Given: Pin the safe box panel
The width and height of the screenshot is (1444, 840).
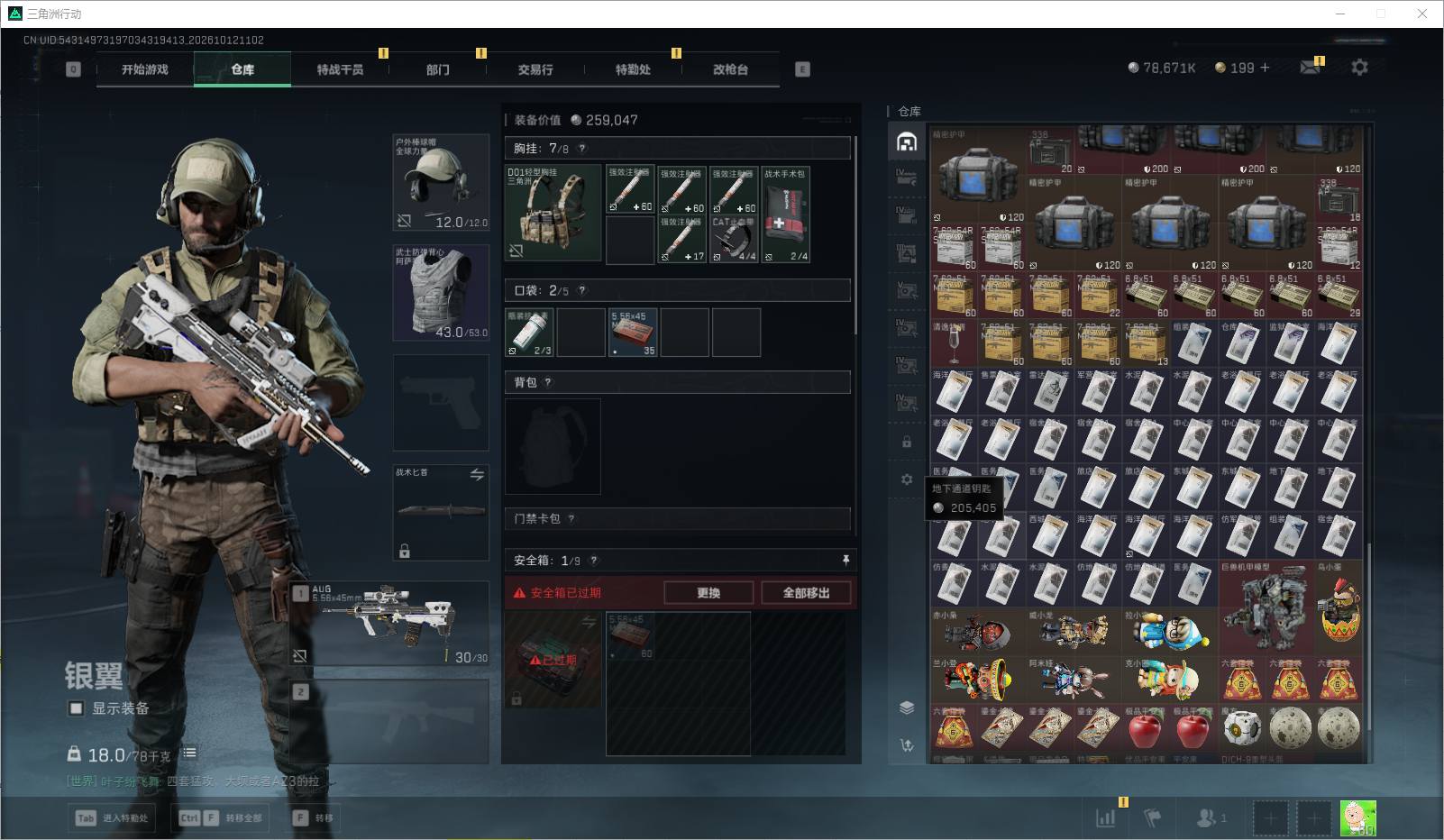Looking at the screenshot, I should coord(845,561).
